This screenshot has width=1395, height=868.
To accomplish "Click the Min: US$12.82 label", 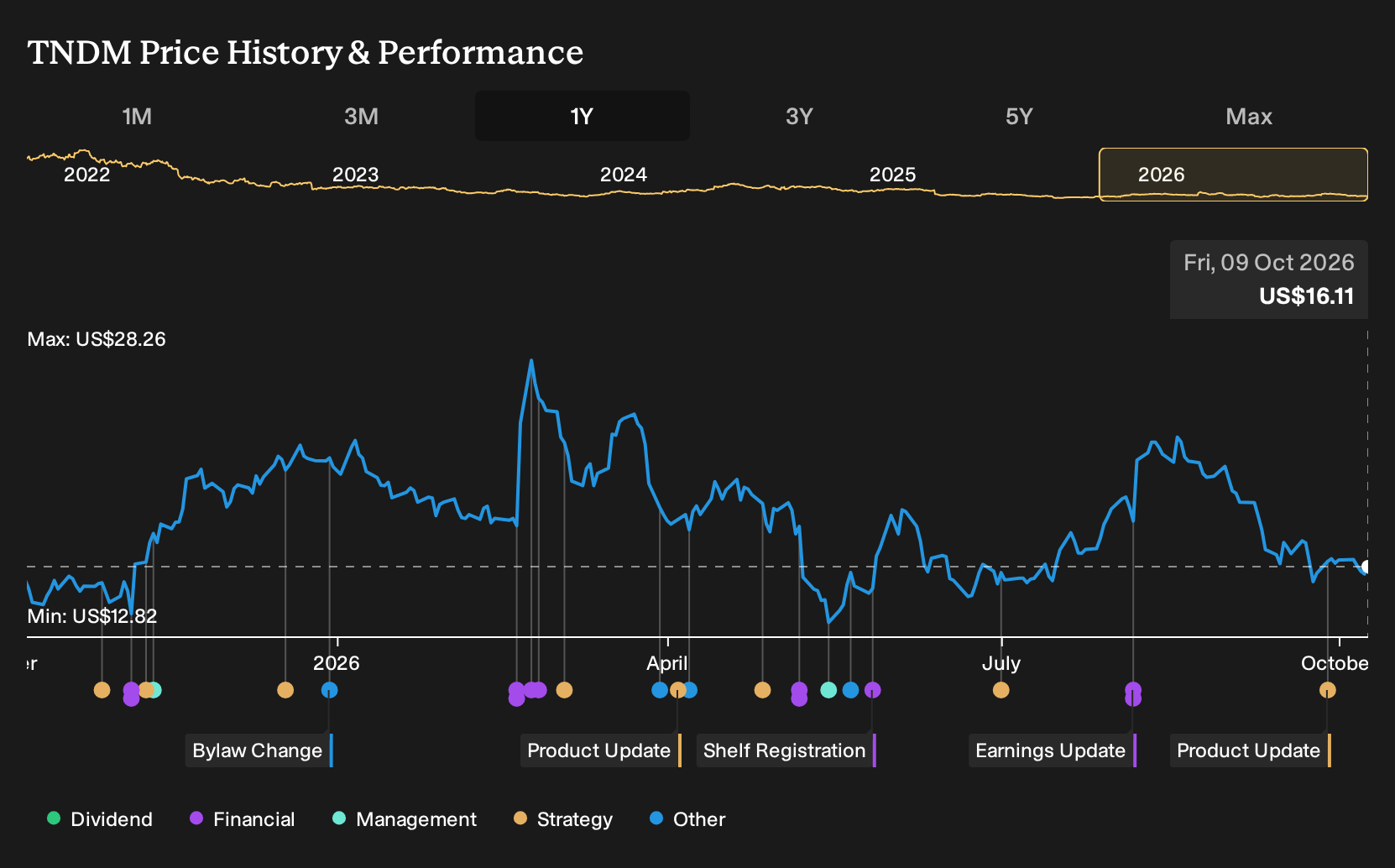I will pyautogui.click(x=92, y=616).
